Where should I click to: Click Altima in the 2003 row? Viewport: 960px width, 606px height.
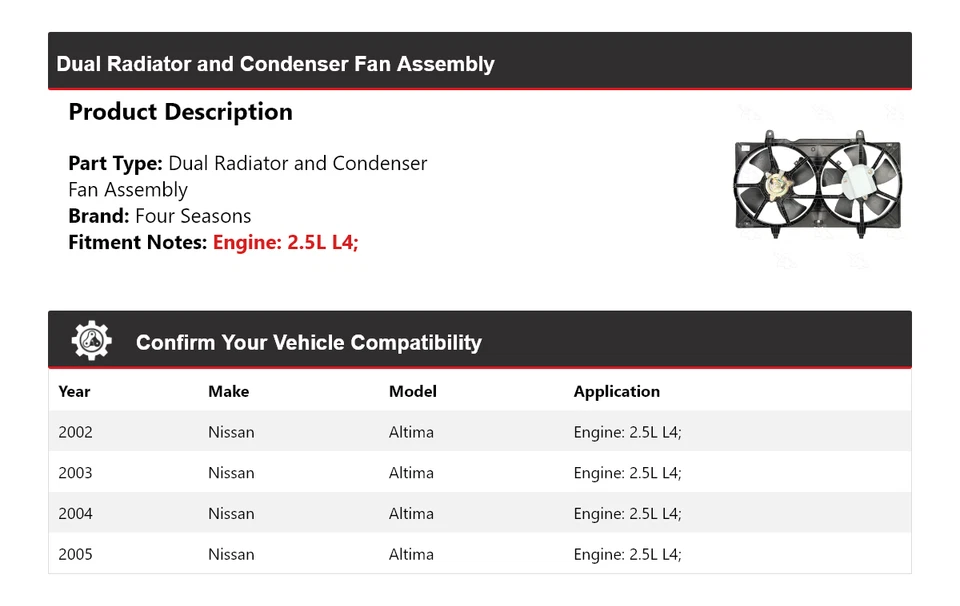[x=411, y=473]
